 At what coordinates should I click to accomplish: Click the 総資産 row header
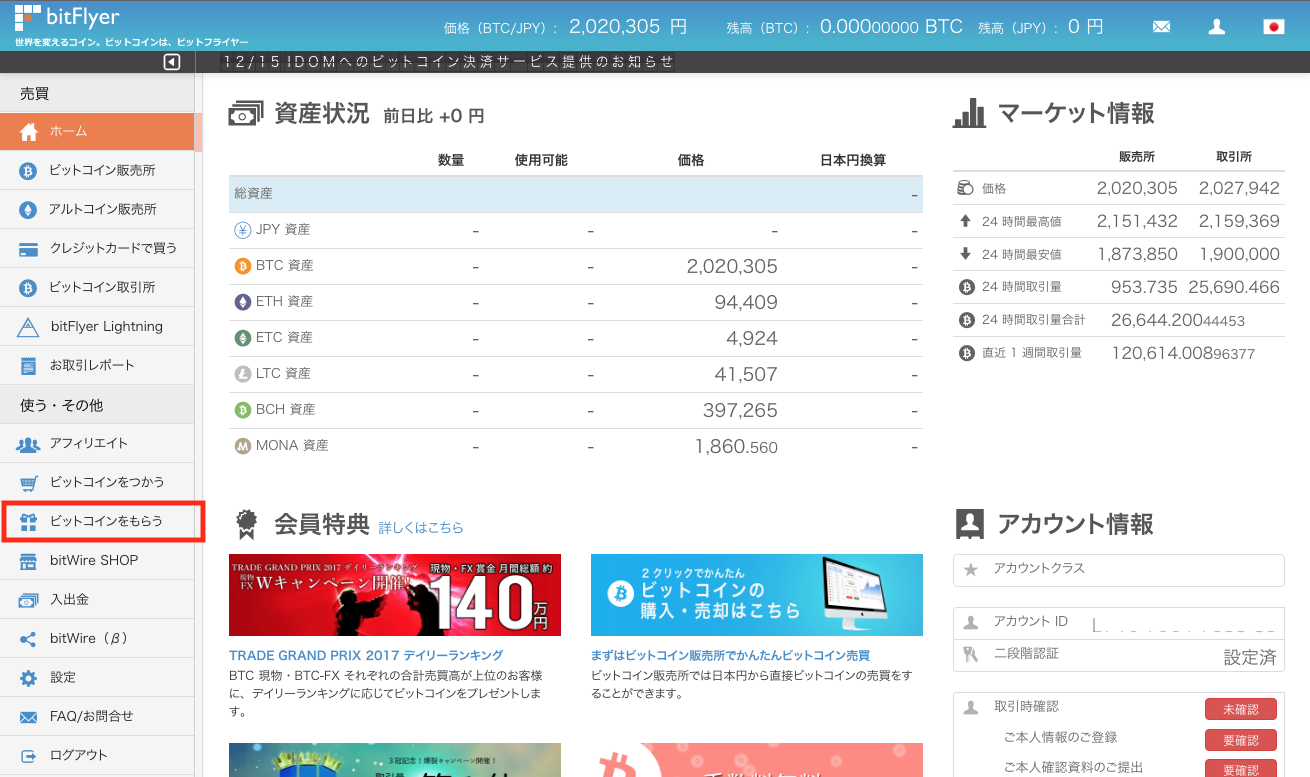(576, 194)
